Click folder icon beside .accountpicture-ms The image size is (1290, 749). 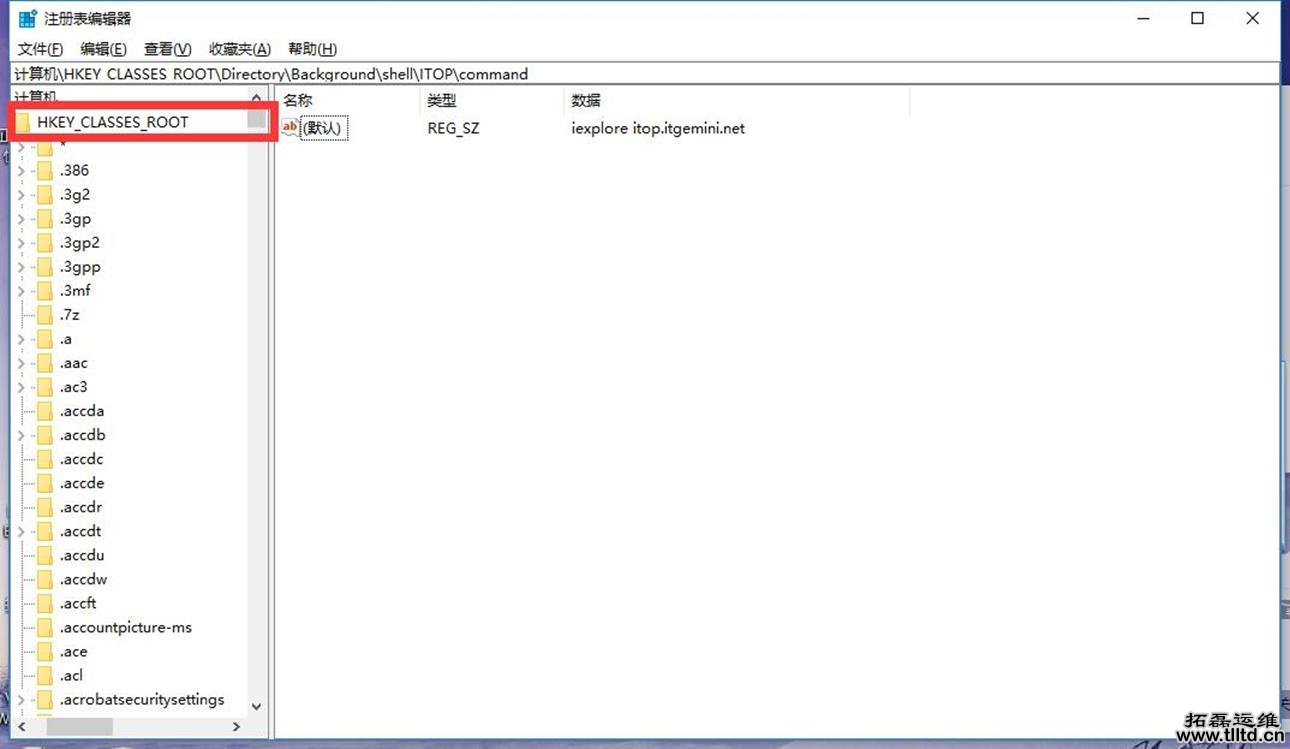44,628
